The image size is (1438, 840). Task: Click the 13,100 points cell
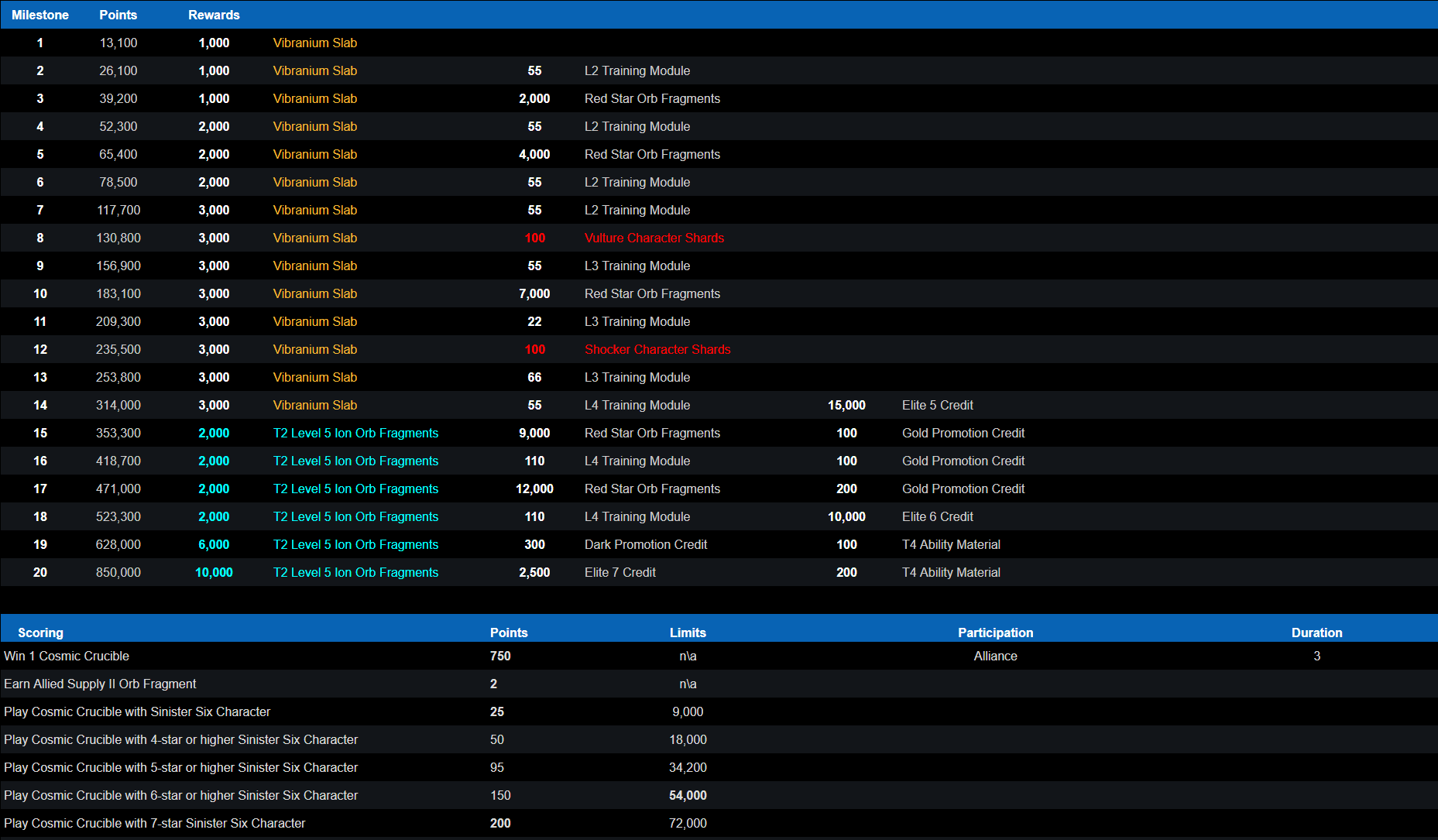tap(118, 43)
